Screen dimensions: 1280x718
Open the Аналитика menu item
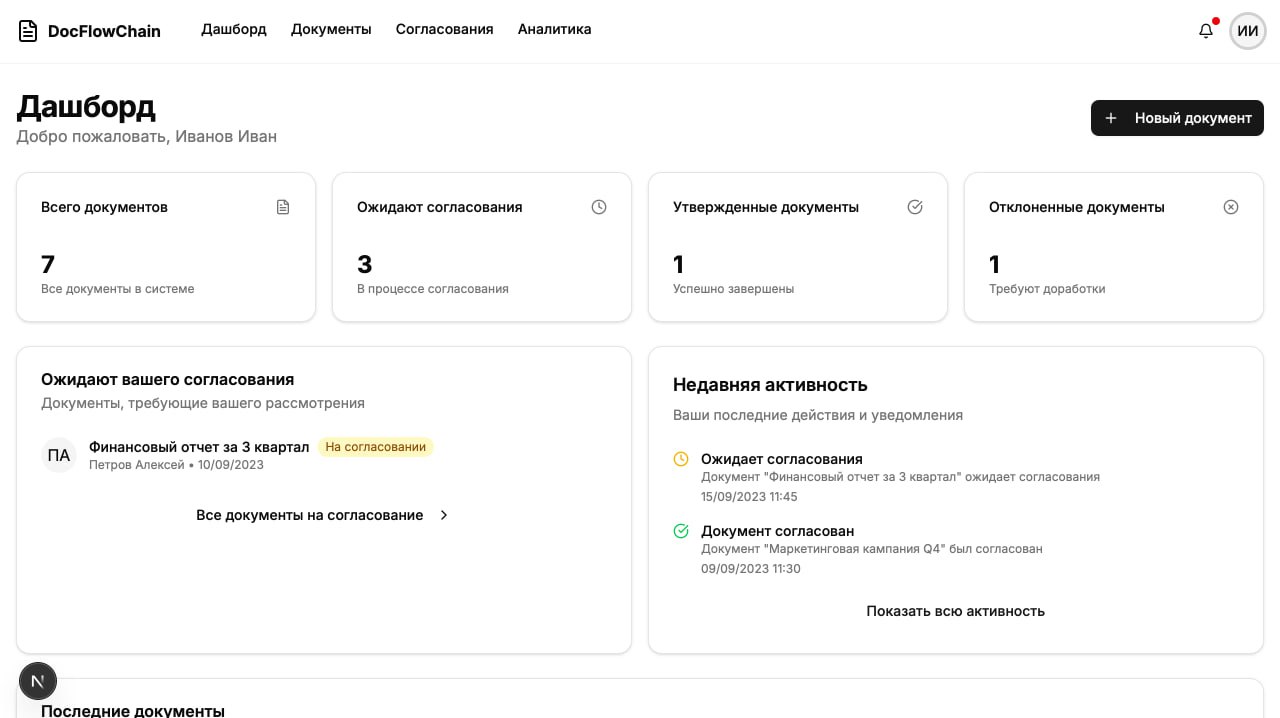tap(554, 29)
